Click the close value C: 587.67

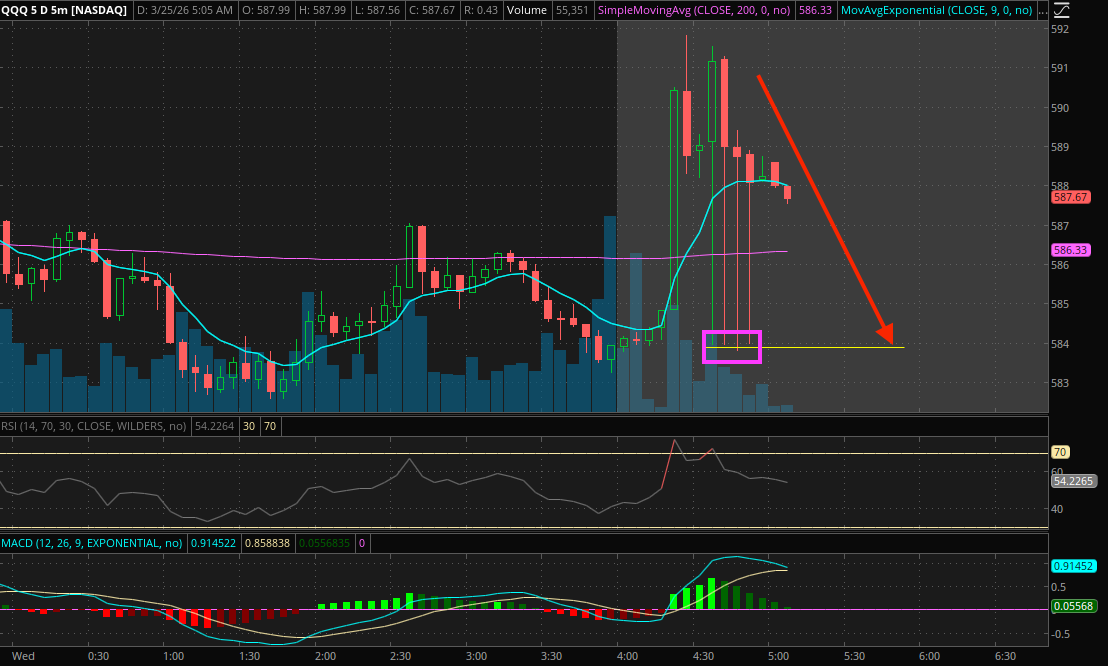(432, 11)
